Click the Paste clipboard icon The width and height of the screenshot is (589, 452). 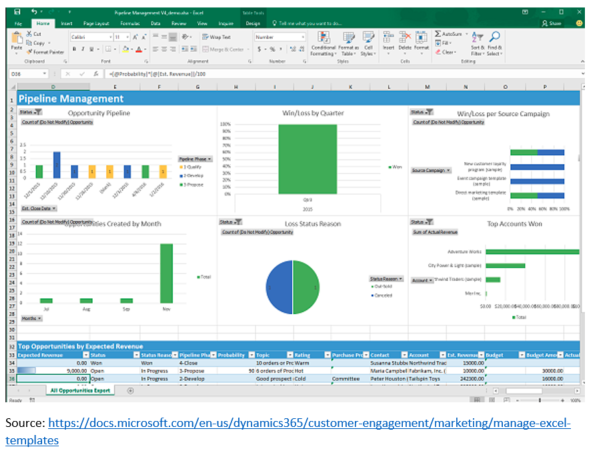pyautogui.click(x=17, y=38)
